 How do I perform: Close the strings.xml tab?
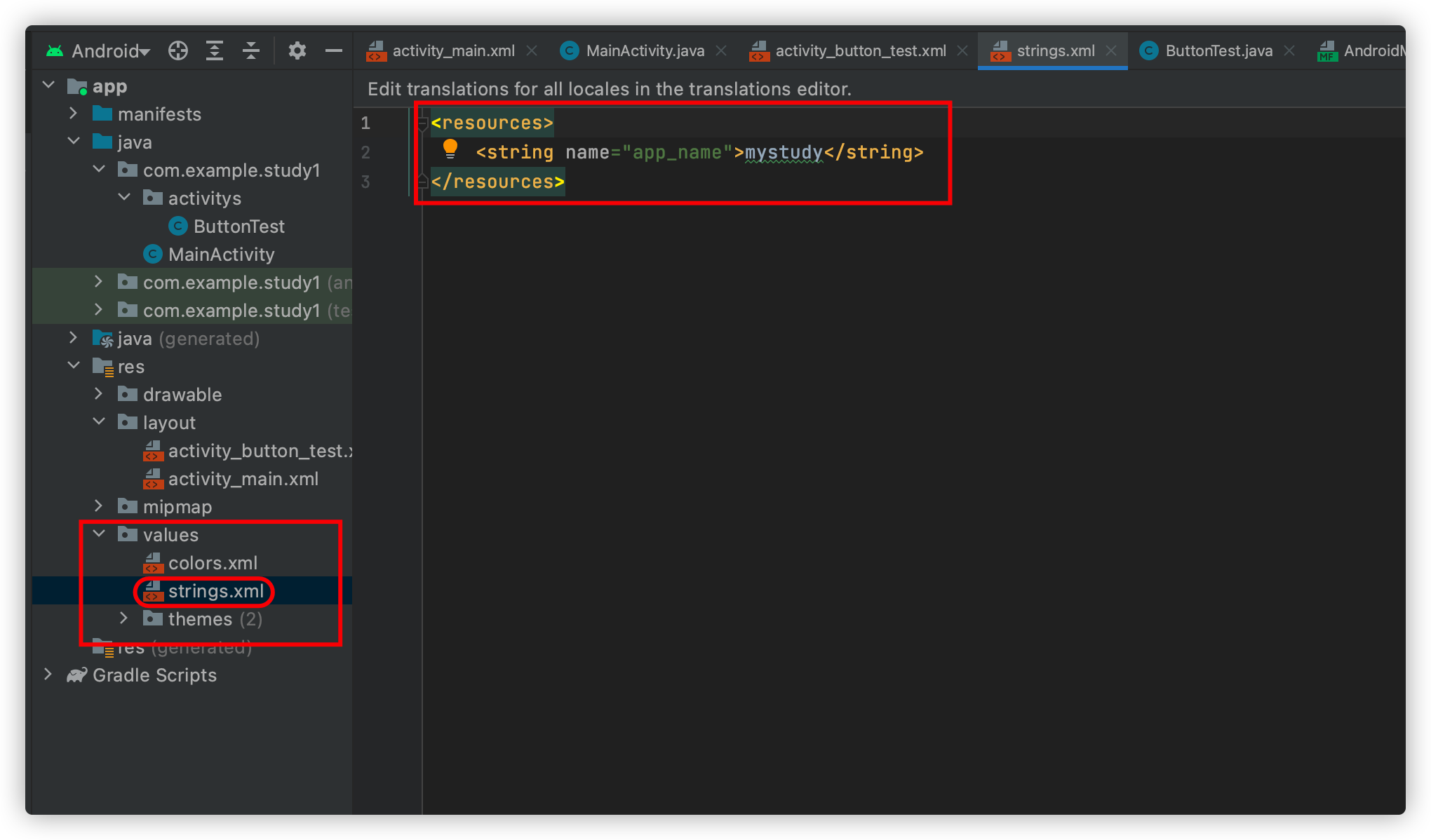coord(1111,50)
